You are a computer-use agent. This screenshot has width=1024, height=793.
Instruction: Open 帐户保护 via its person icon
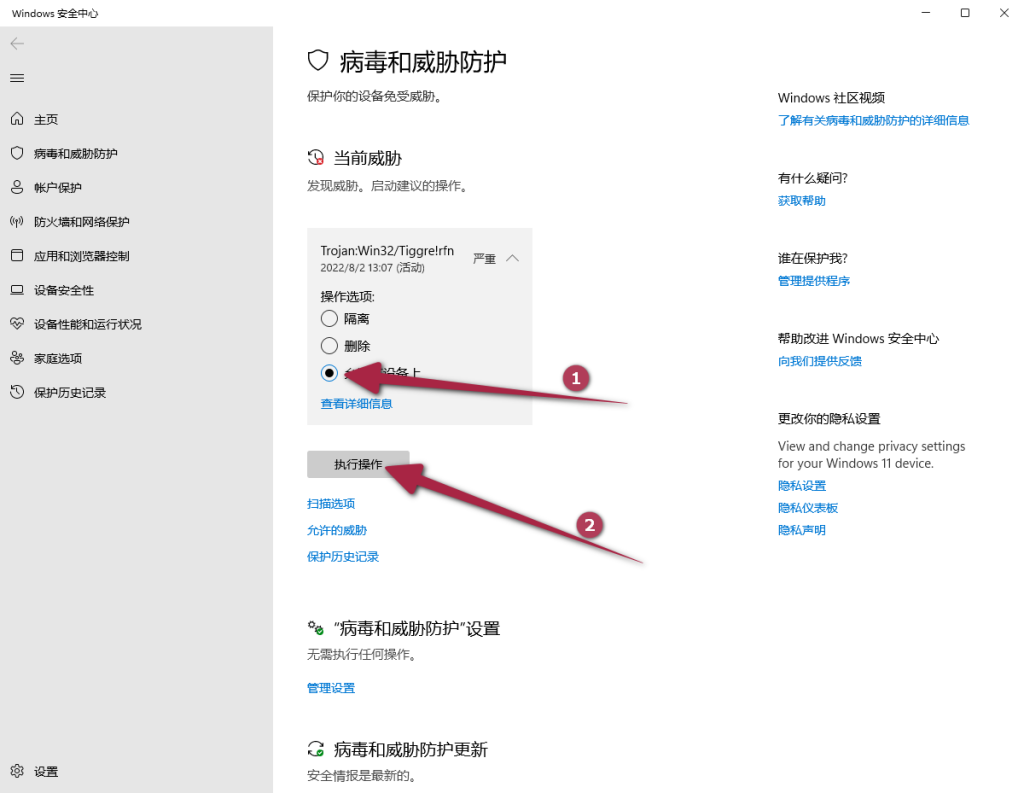[17, 187]
